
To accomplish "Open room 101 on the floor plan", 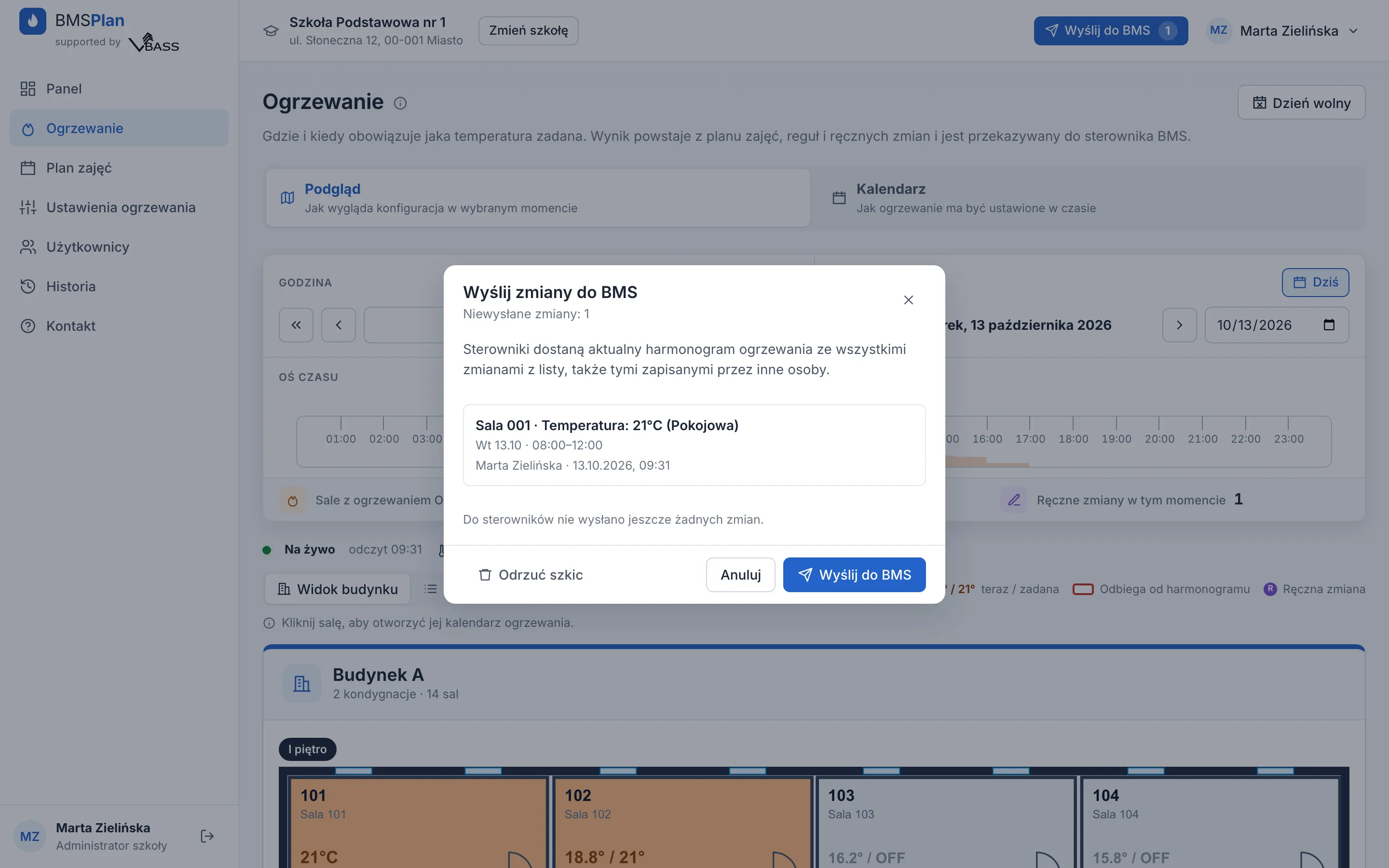I will (419, 823).
